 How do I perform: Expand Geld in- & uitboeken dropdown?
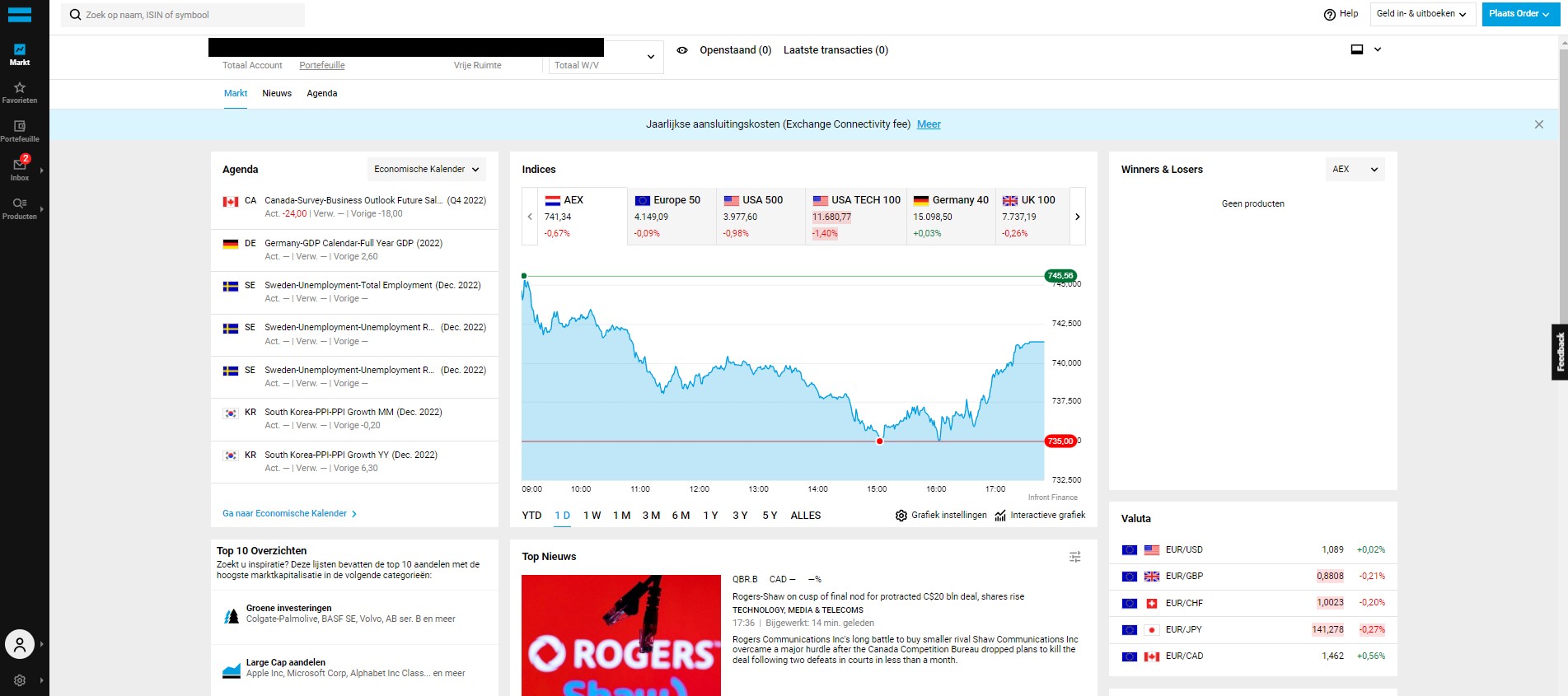click(x=1421, y=14)
